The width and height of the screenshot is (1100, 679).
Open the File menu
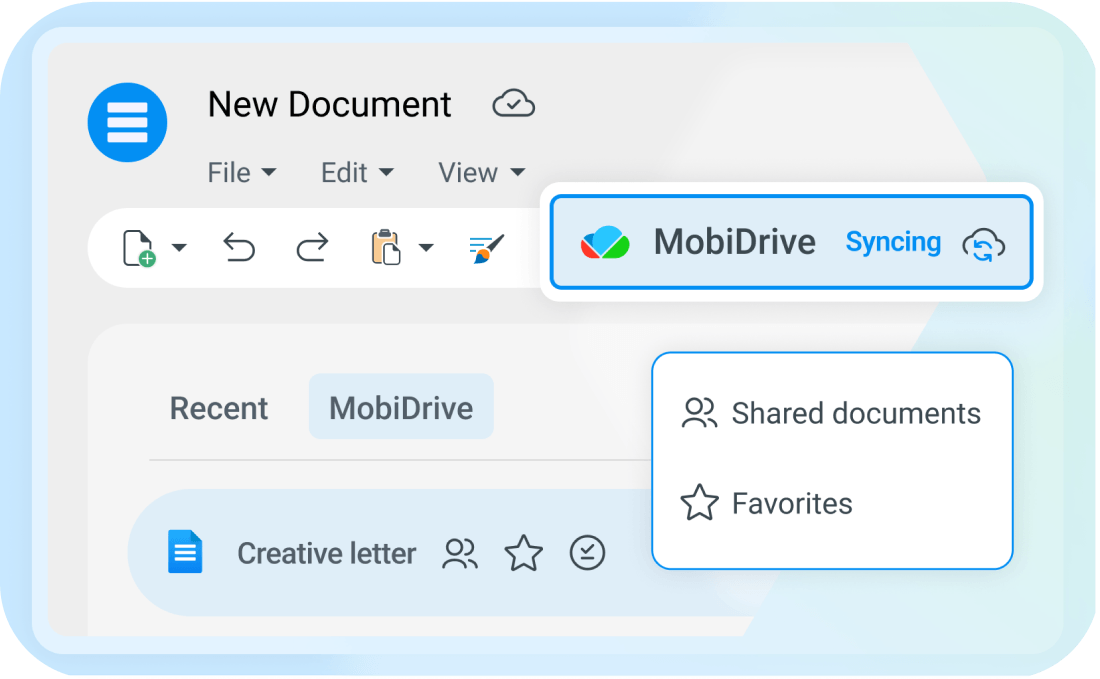241,173
